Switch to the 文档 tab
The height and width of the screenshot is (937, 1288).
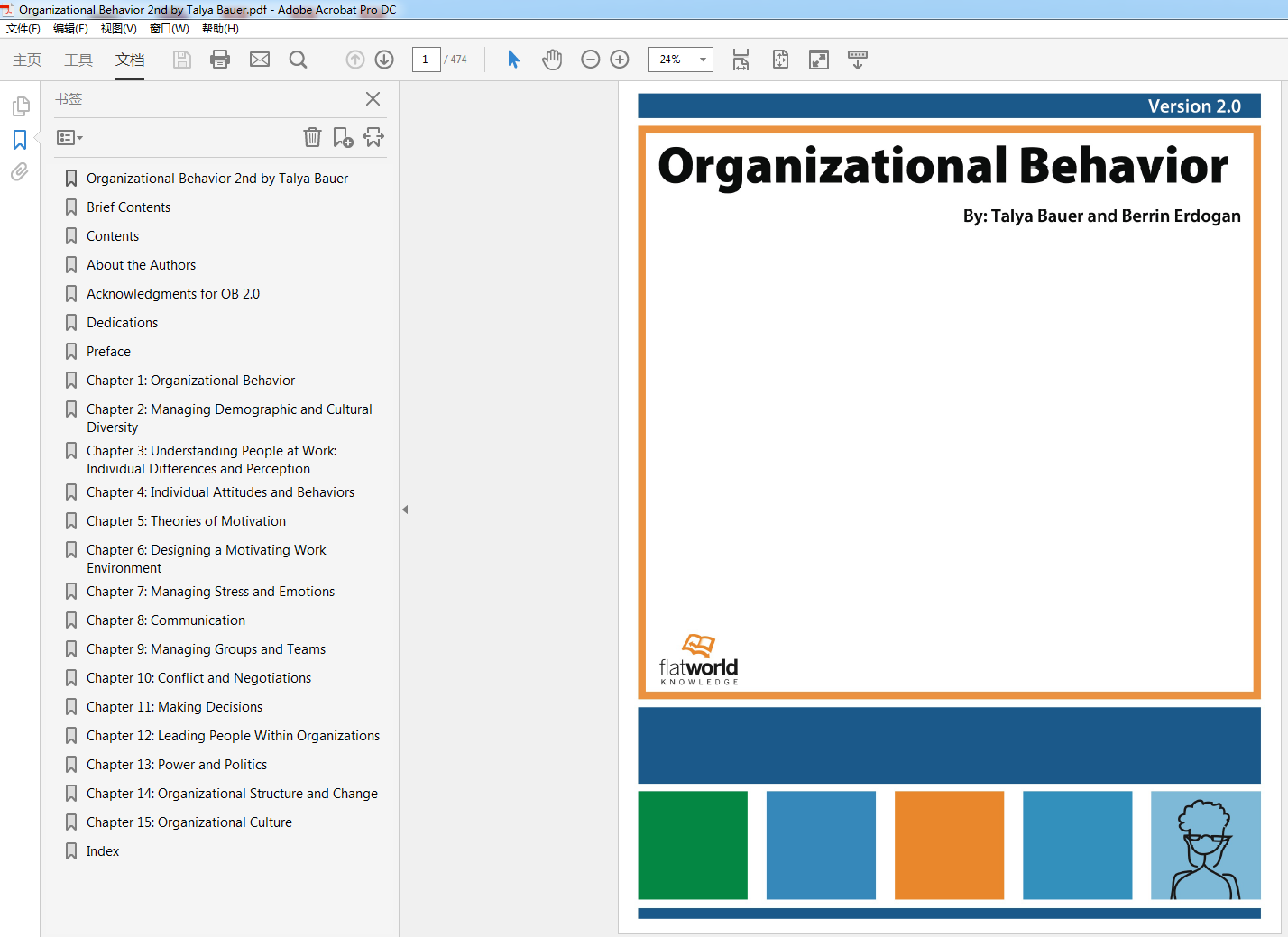(130, 60)
